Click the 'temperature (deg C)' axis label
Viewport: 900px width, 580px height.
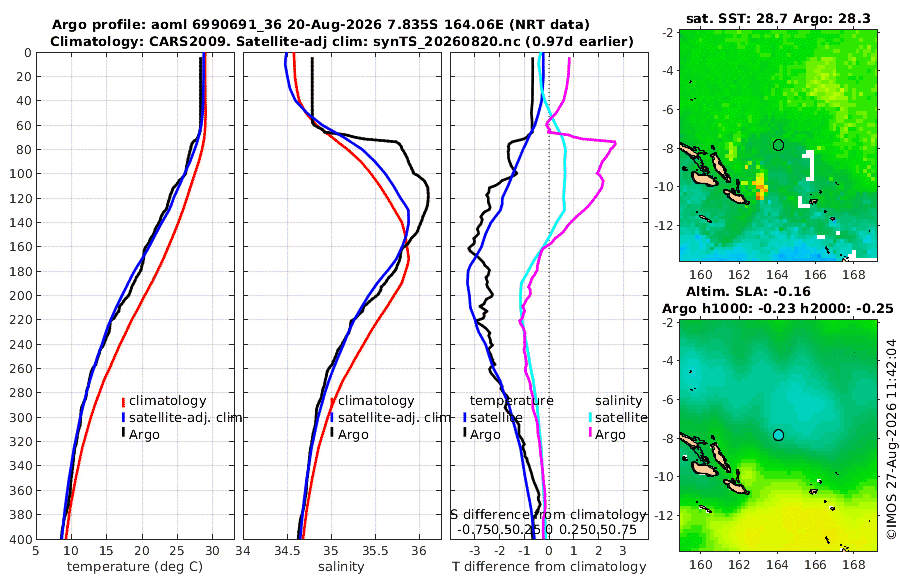click(135, 566)
